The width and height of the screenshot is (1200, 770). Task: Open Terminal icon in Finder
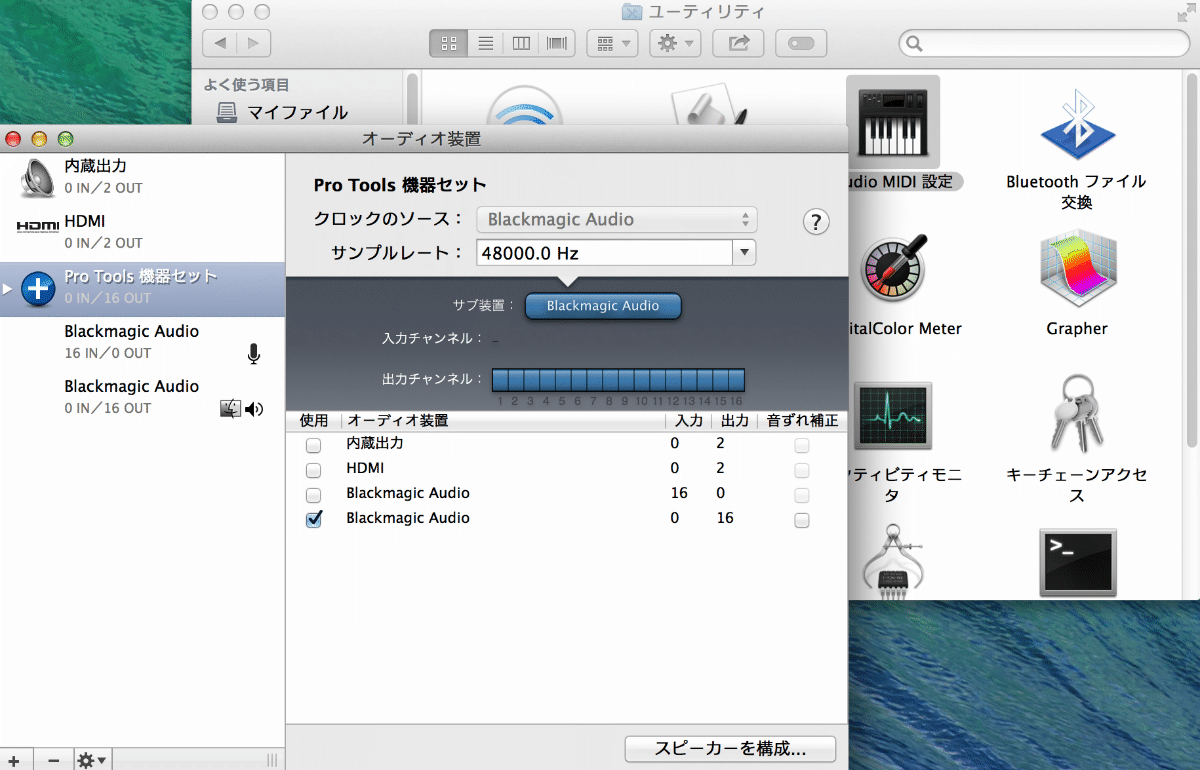point(1077,564)
